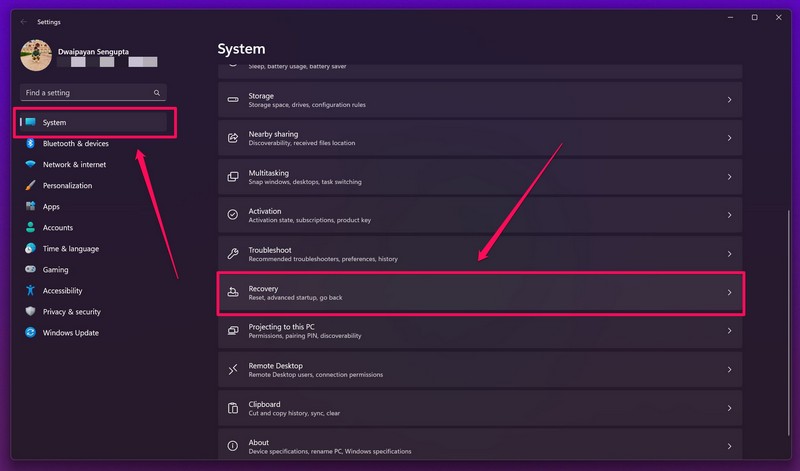
Task: Go to Windows Update section
Action: tap(70, 333)
